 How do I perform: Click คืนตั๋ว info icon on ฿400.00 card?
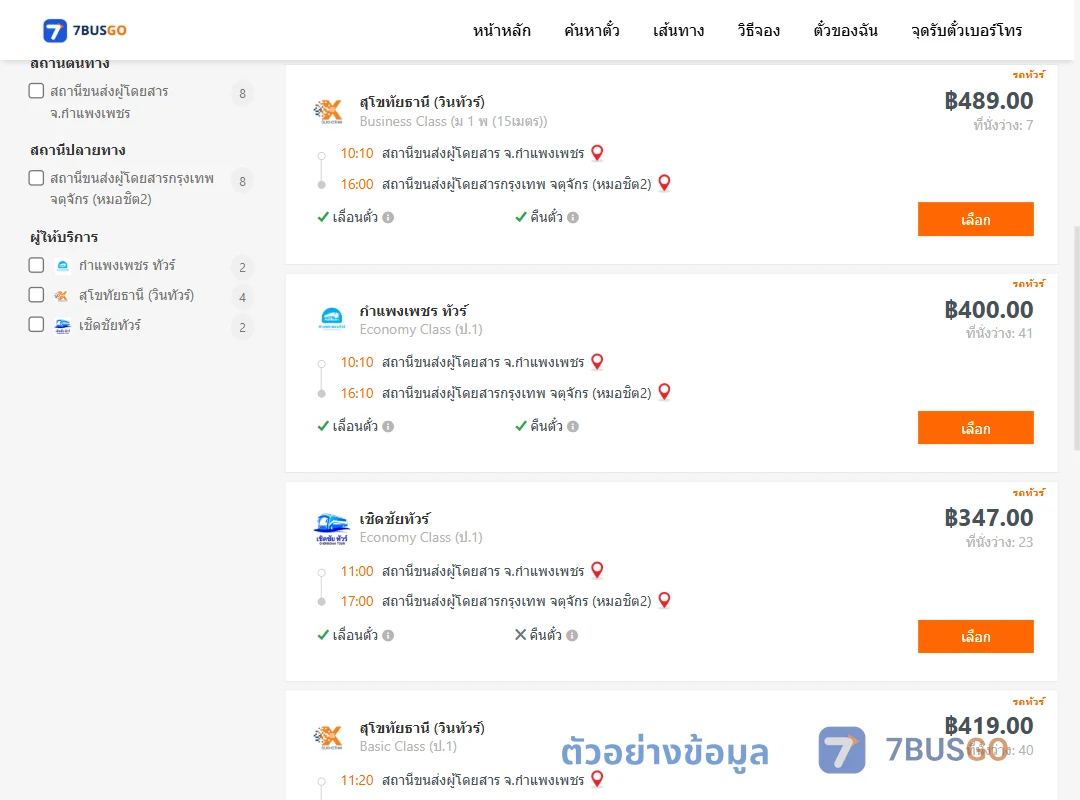tap(573, 427)
